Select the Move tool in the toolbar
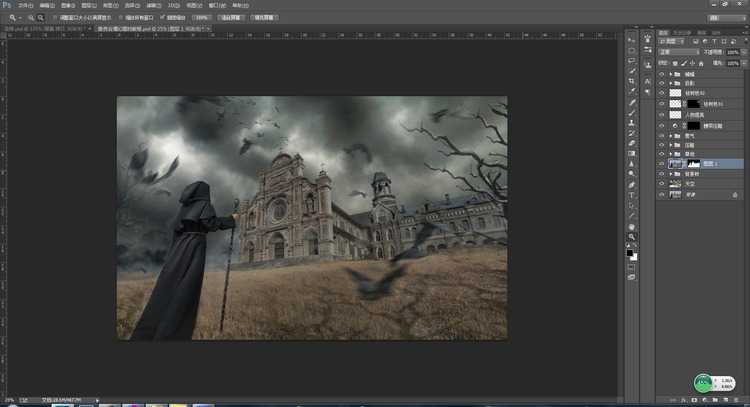This screenshot has width=750, height=407. pyautogui.click(x=632, y=38)
